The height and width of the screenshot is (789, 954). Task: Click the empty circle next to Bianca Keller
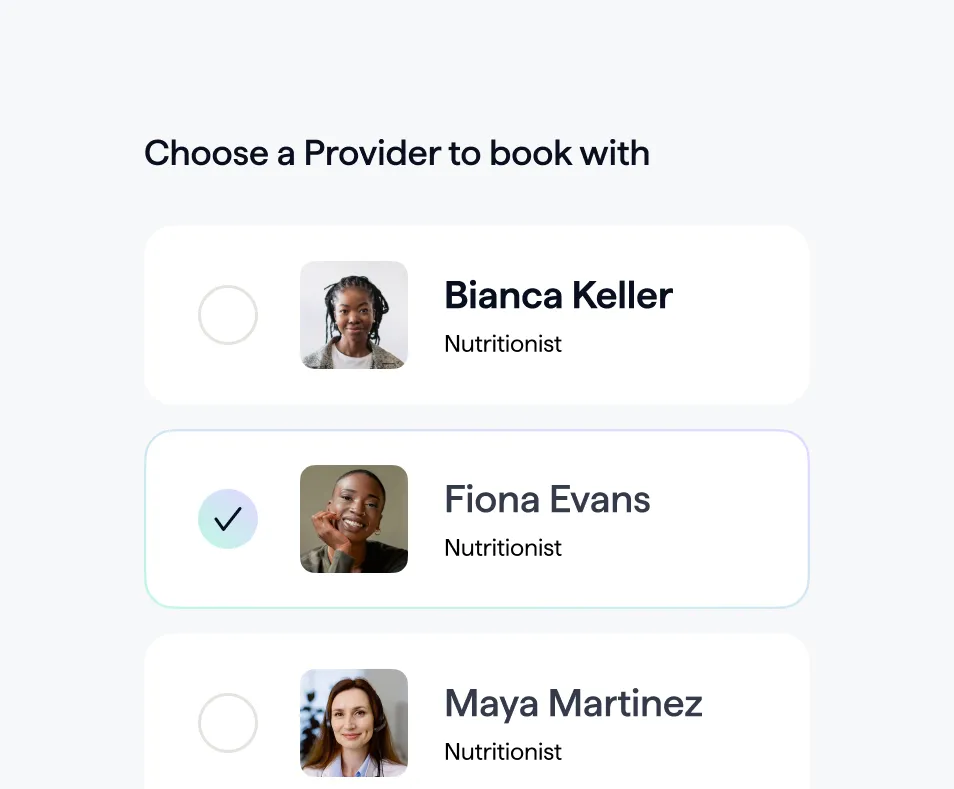[228, 314]
